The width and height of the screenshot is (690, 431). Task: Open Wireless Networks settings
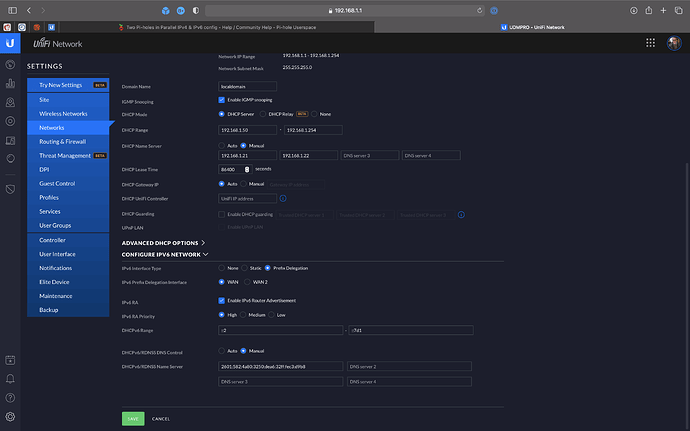[x=68, y=114]
